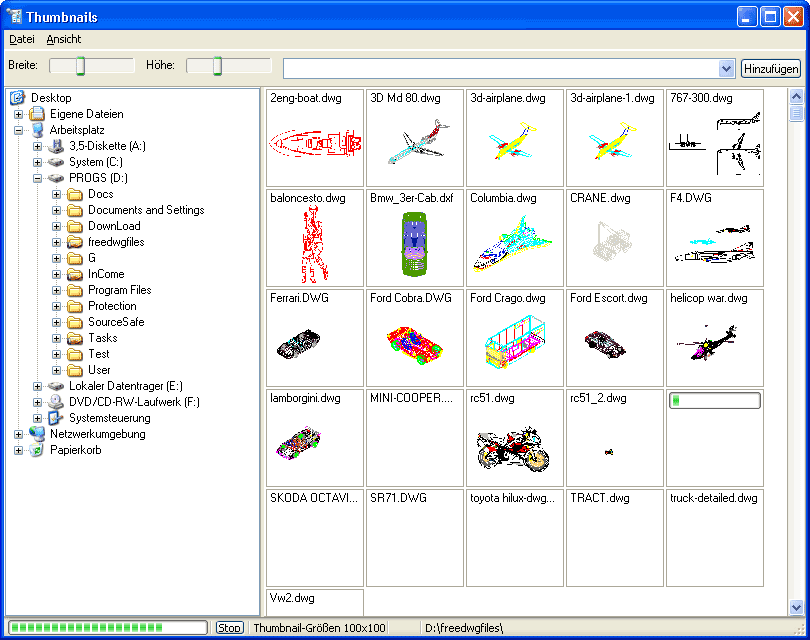Open the Datei menu
Image resolution: width=810 pixels, height=640 pixels.
click(21, 39)
